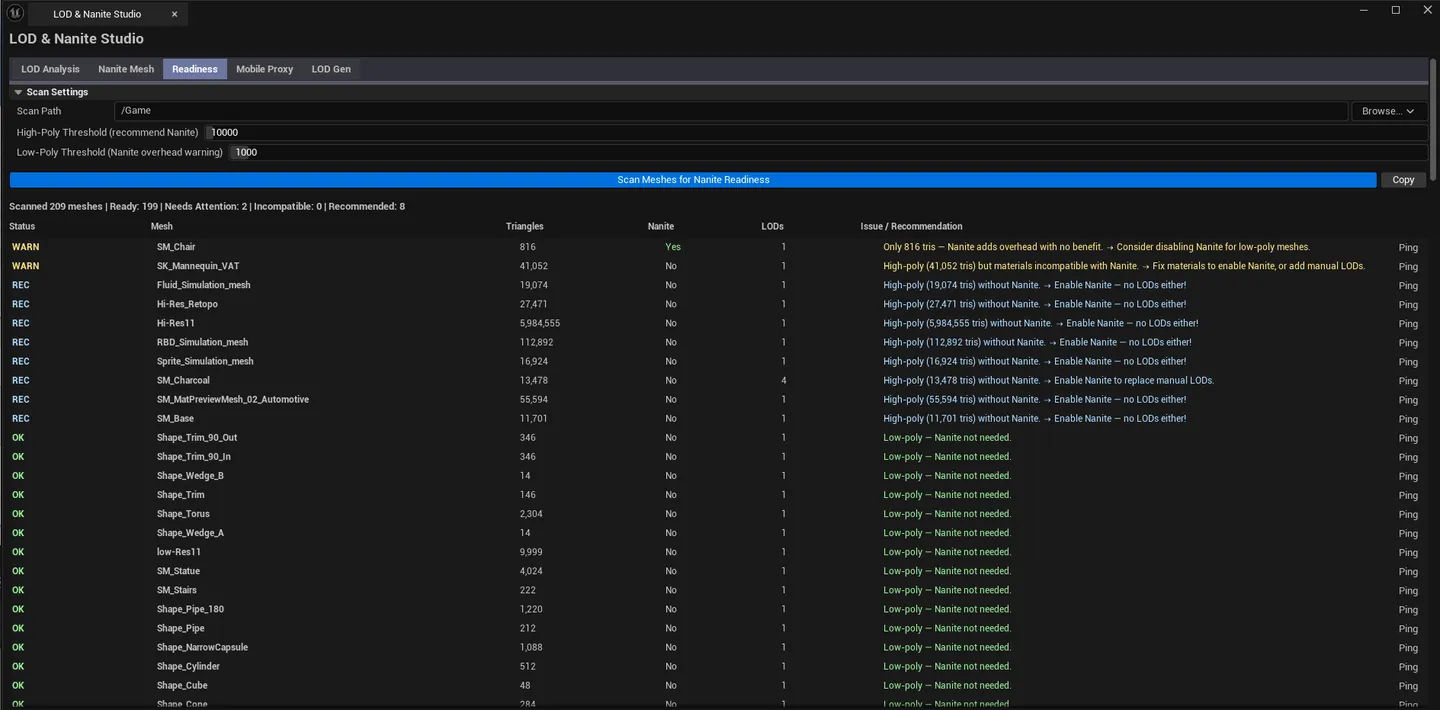
Task: Click the SM_Stairs mesh name
Action: pos(177,590)
